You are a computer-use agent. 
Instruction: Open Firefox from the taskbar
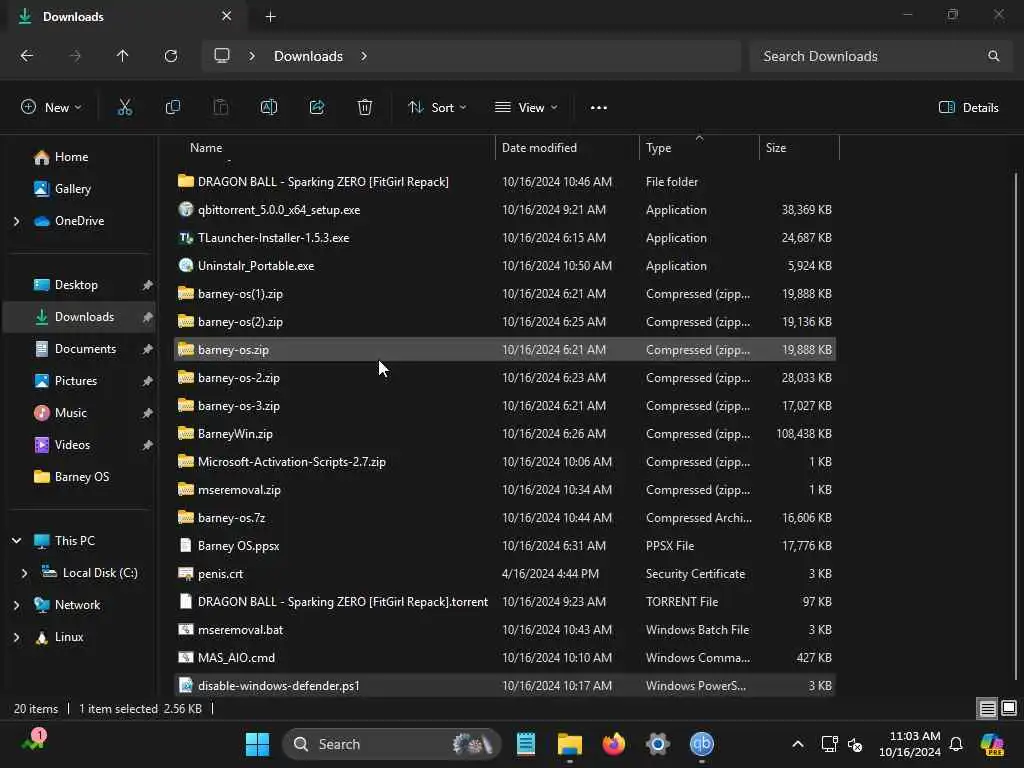tap(613, 744)
